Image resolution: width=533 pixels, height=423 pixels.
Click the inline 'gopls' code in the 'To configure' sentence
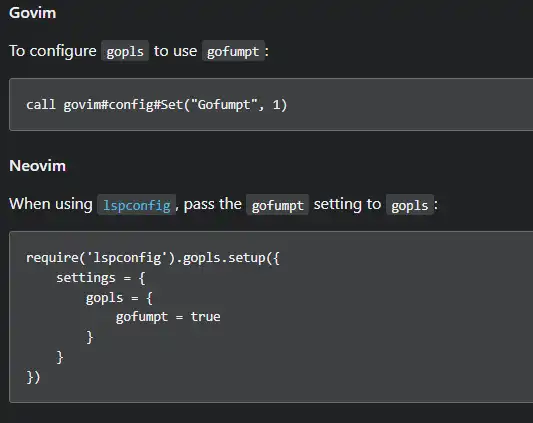(125, 51)
